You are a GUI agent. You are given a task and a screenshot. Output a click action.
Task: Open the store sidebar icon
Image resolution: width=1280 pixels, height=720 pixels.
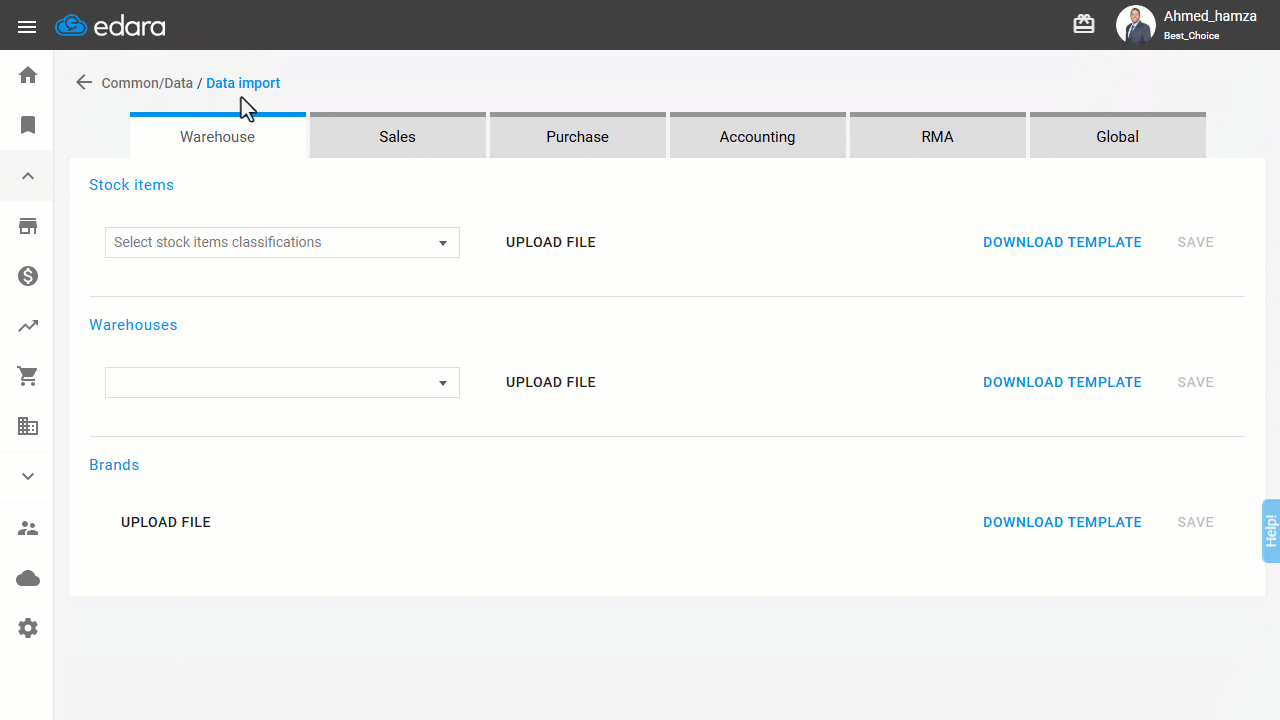click(x=28, y=226)
